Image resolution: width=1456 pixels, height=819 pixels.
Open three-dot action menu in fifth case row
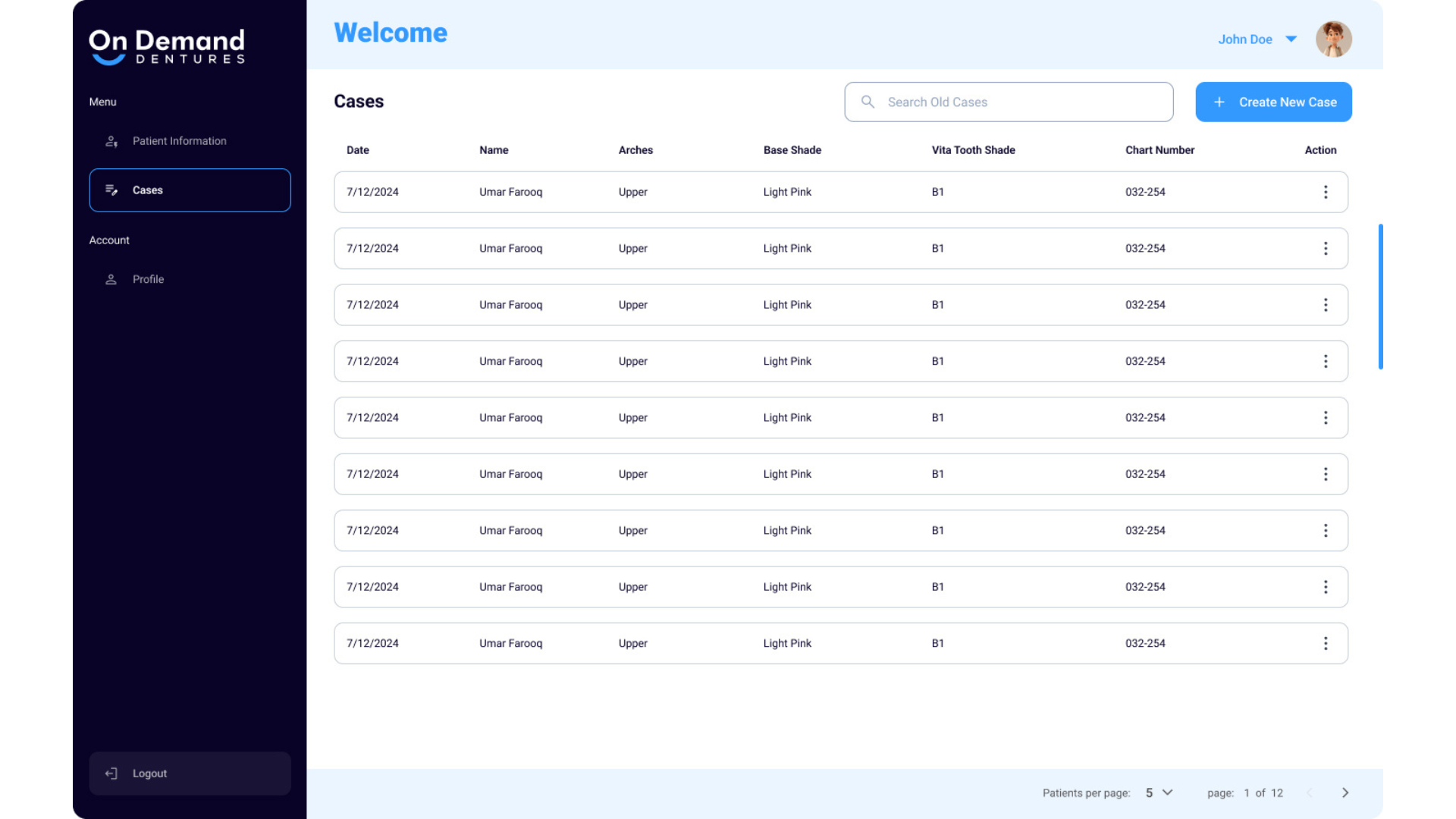tap(1326, 418)
